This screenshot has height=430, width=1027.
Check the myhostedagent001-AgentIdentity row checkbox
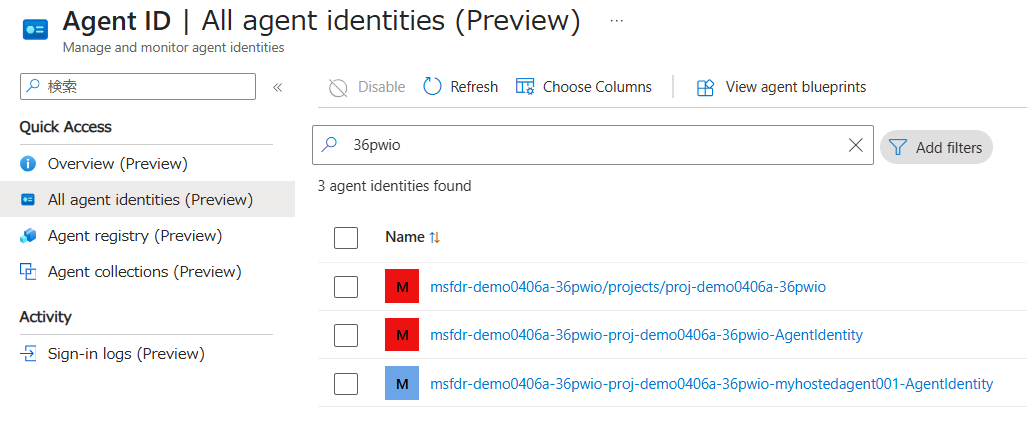(x=346, y=383)
